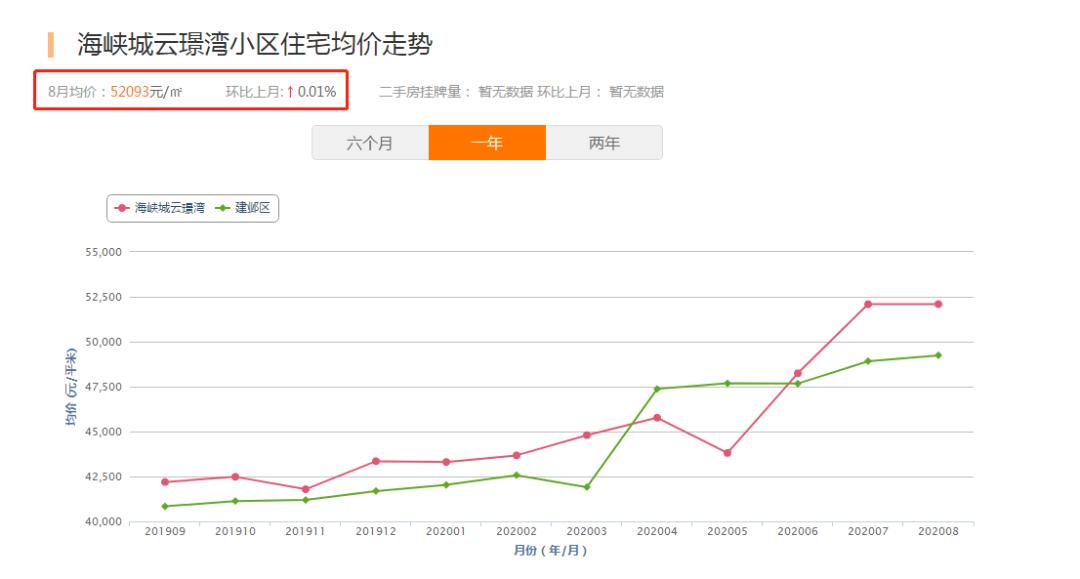This screenshot has height=579, width=1080.
Task: Click the green 建邺区 point for 201909
Action: [165, 506]
